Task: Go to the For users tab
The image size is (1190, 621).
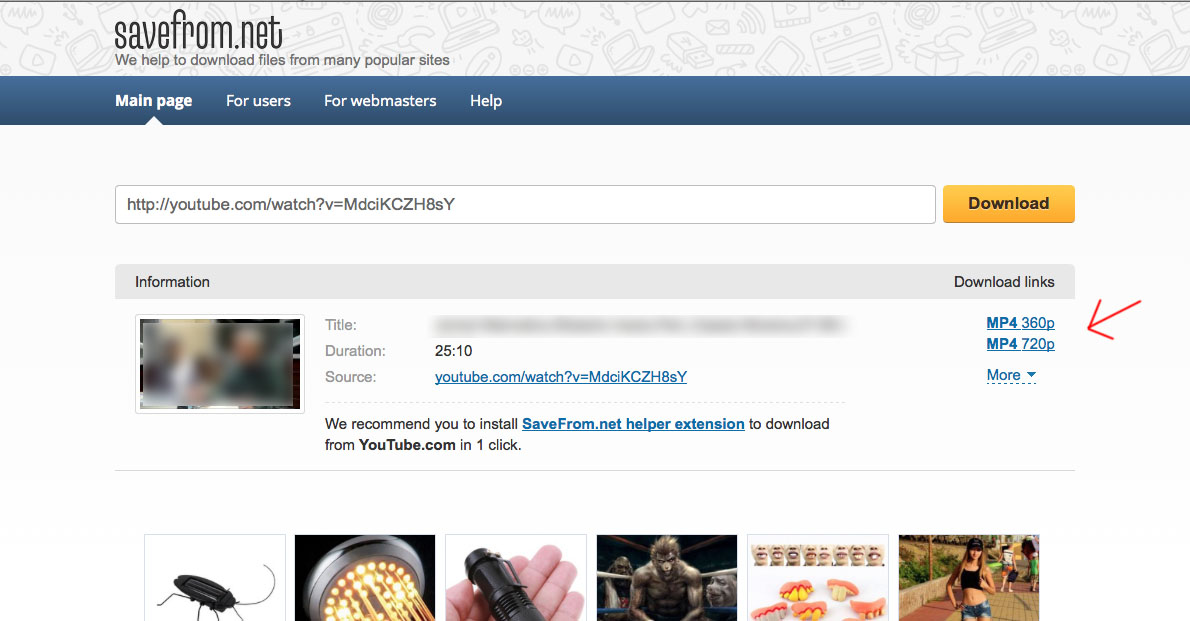Action: [x=258, y=101]
